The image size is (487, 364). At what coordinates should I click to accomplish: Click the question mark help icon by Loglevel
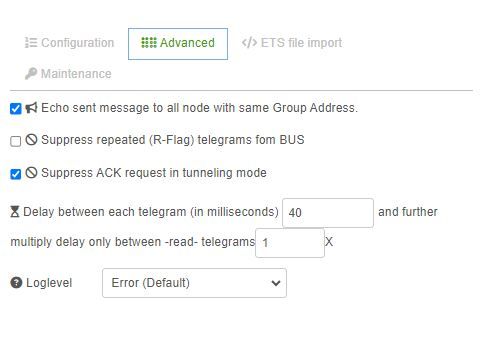coord(16,283)
